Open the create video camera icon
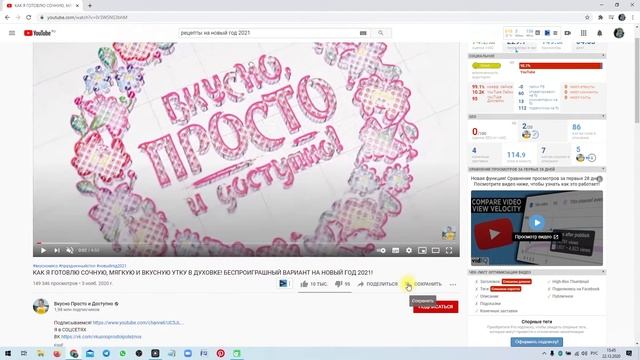 pos(568,33)
